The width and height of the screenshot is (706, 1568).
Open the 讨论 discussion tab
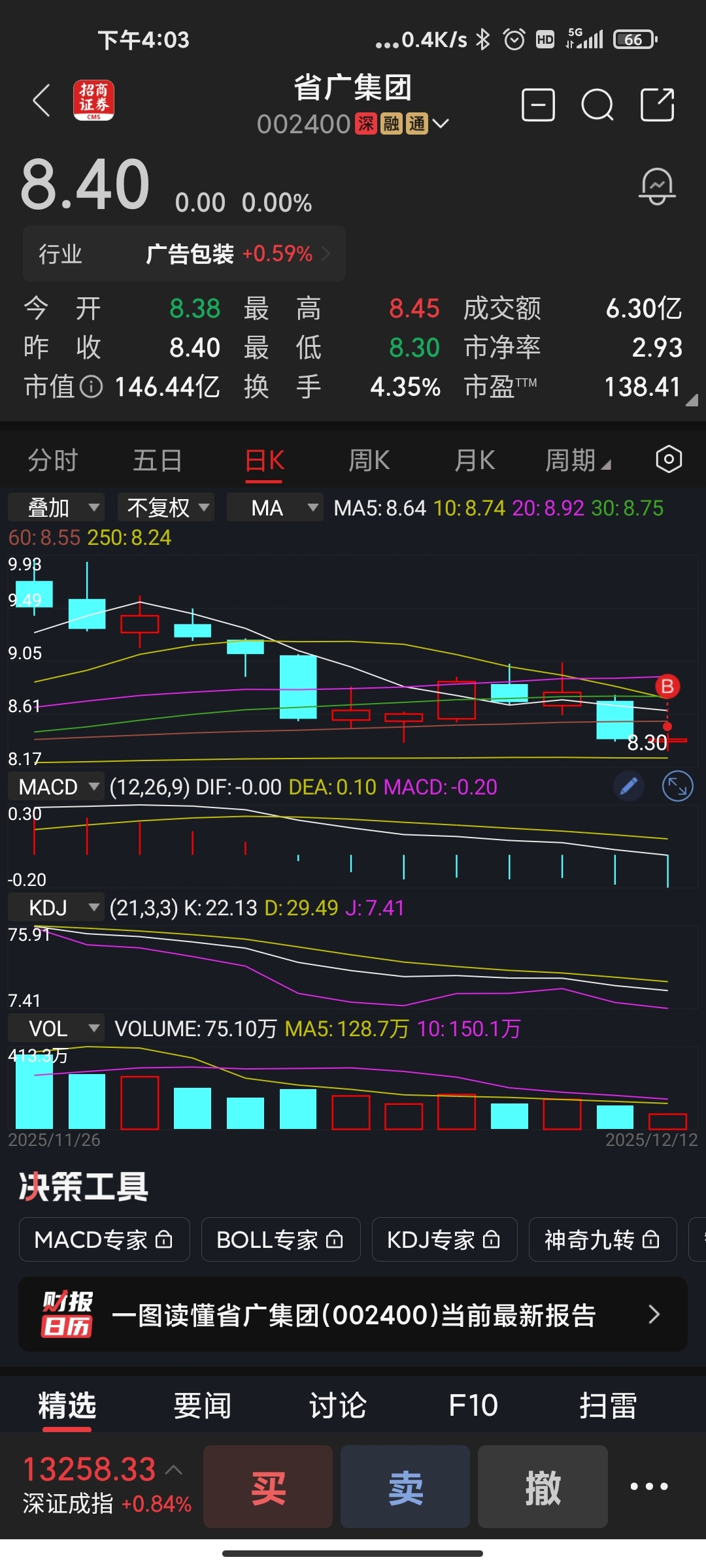(338, 1405)
